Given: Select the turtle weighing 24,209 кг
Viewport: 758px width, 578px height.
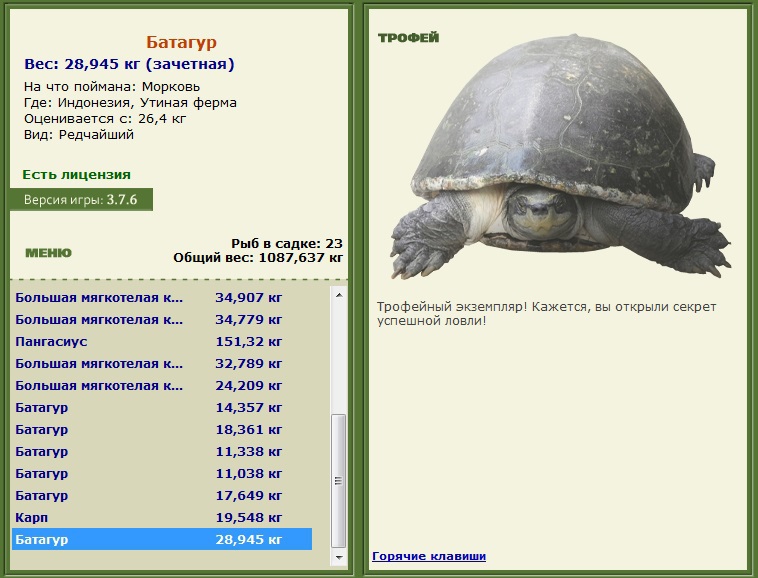Looking at the screenshot, I should (162, 386).
